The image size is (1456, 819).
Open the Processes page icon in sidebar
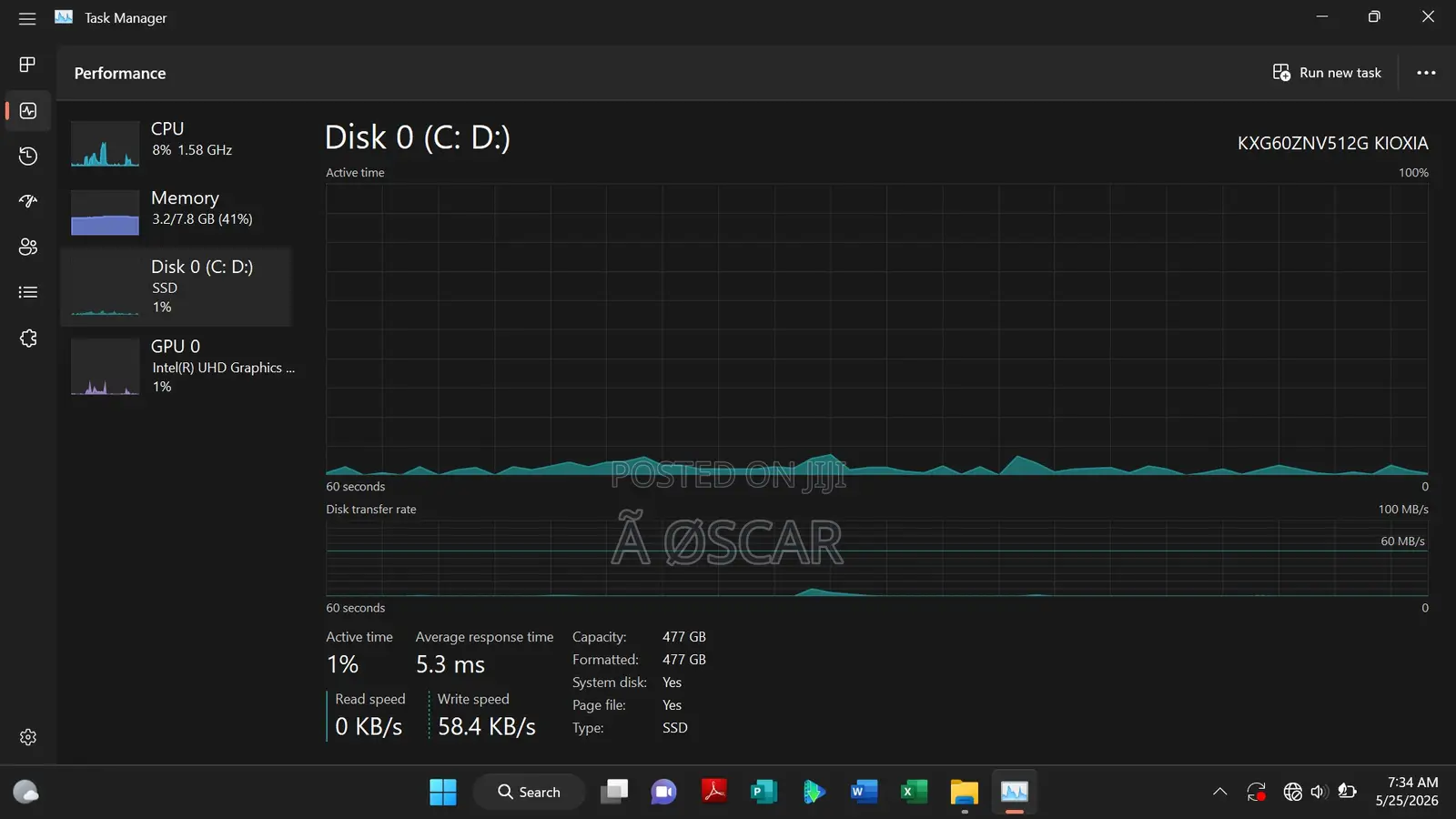point(27,65)
